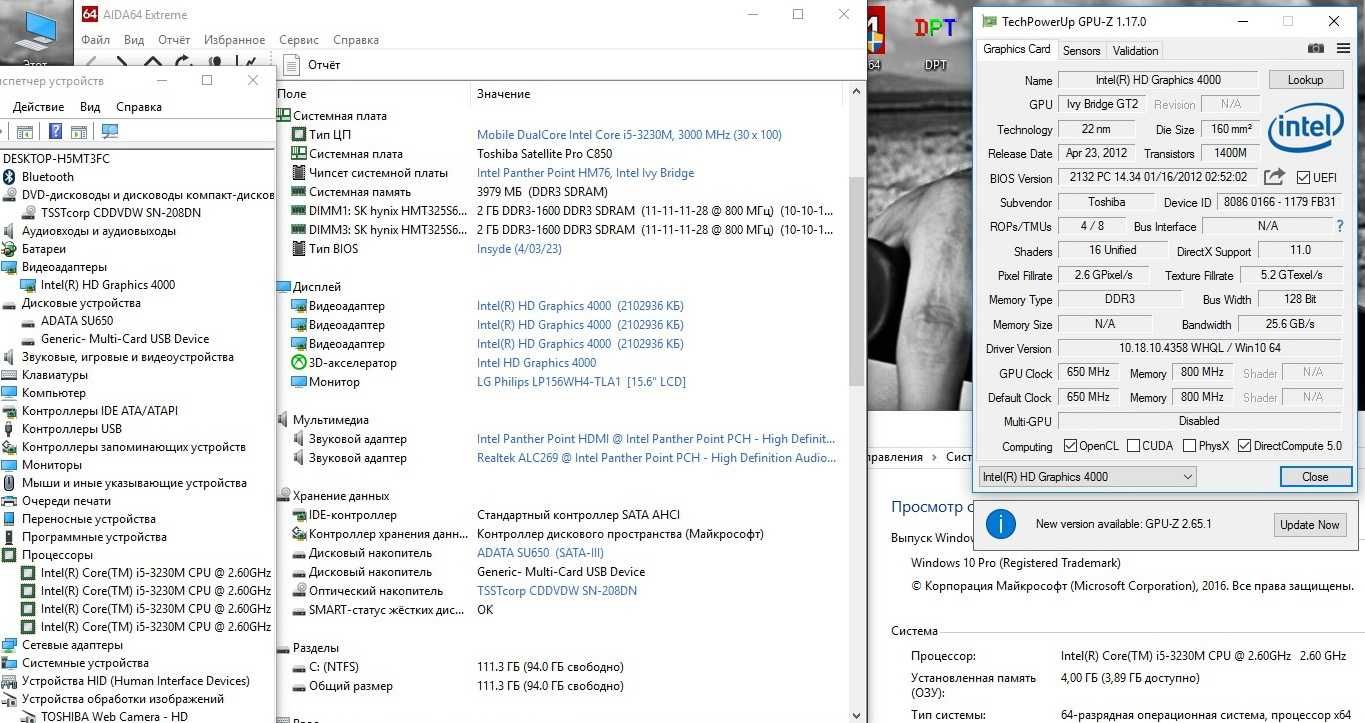Toggle the DirectCompute 5.0 checkbox
The height and width of the screenshot is (723, 1365).
pyautogui.click(x=1245, y=446)
